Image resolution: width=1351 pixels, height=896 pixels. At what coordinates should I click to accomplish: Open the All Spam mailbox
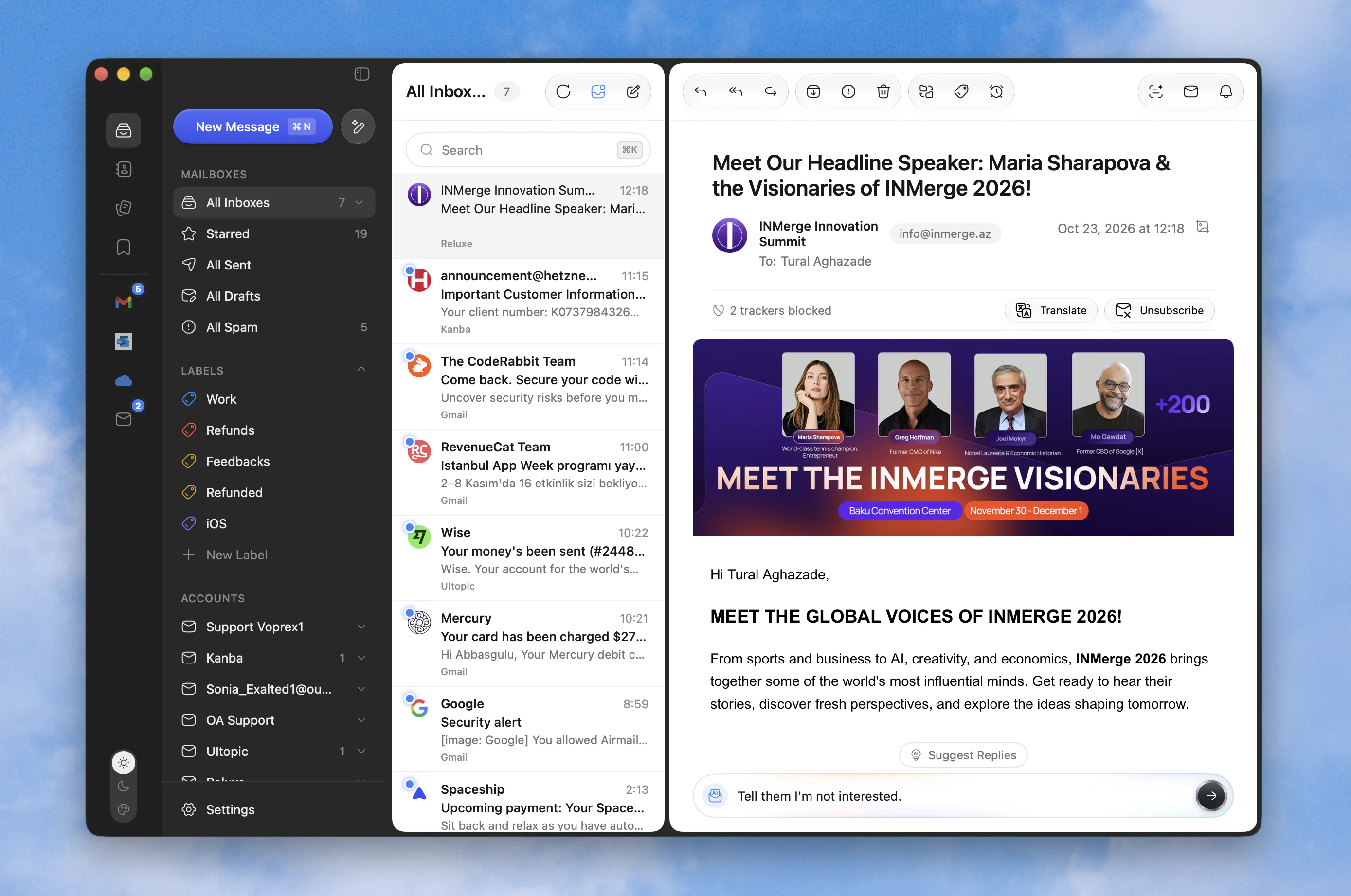tap(274, 327)
